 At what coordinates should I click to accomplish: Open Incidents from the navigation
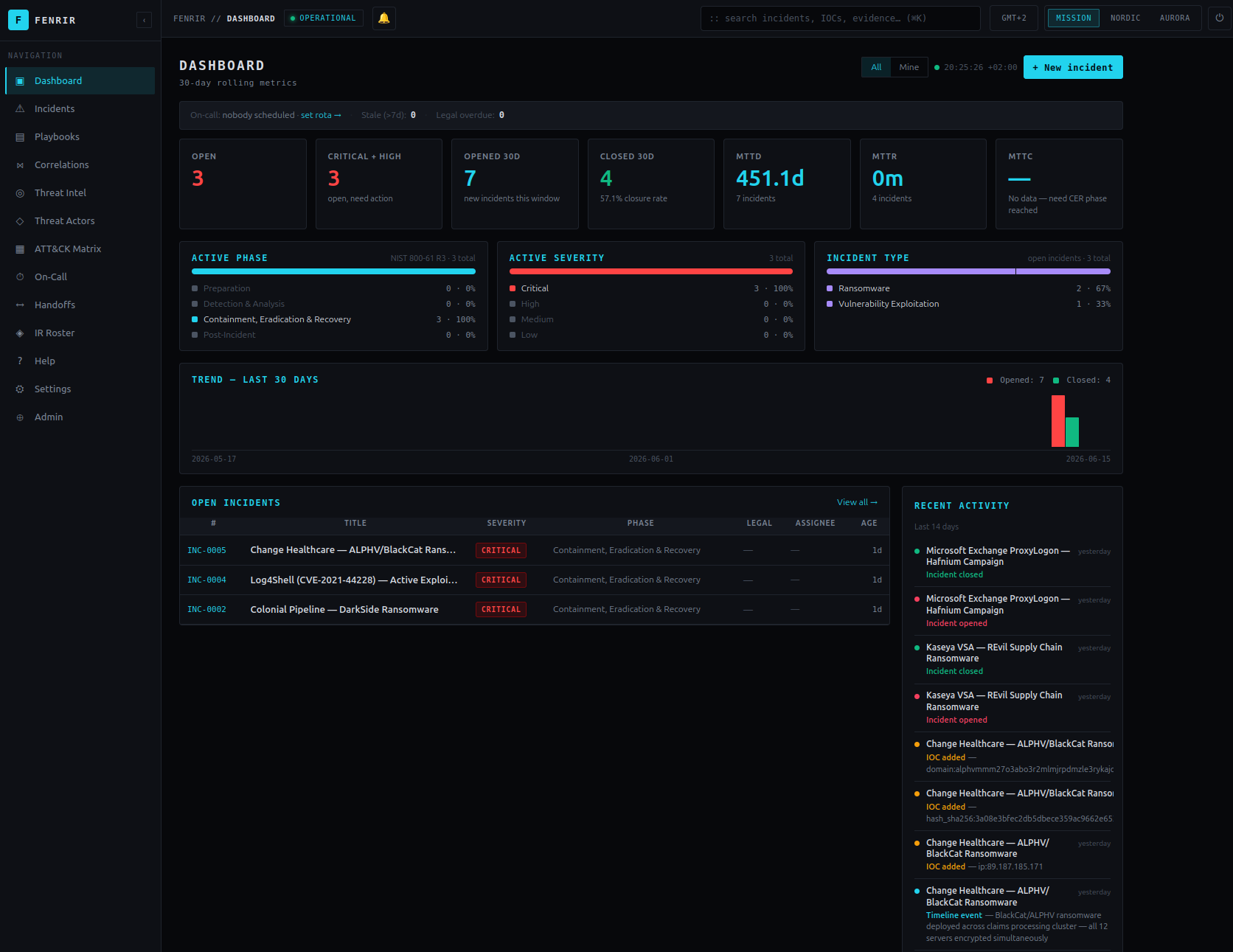[80, 109]
